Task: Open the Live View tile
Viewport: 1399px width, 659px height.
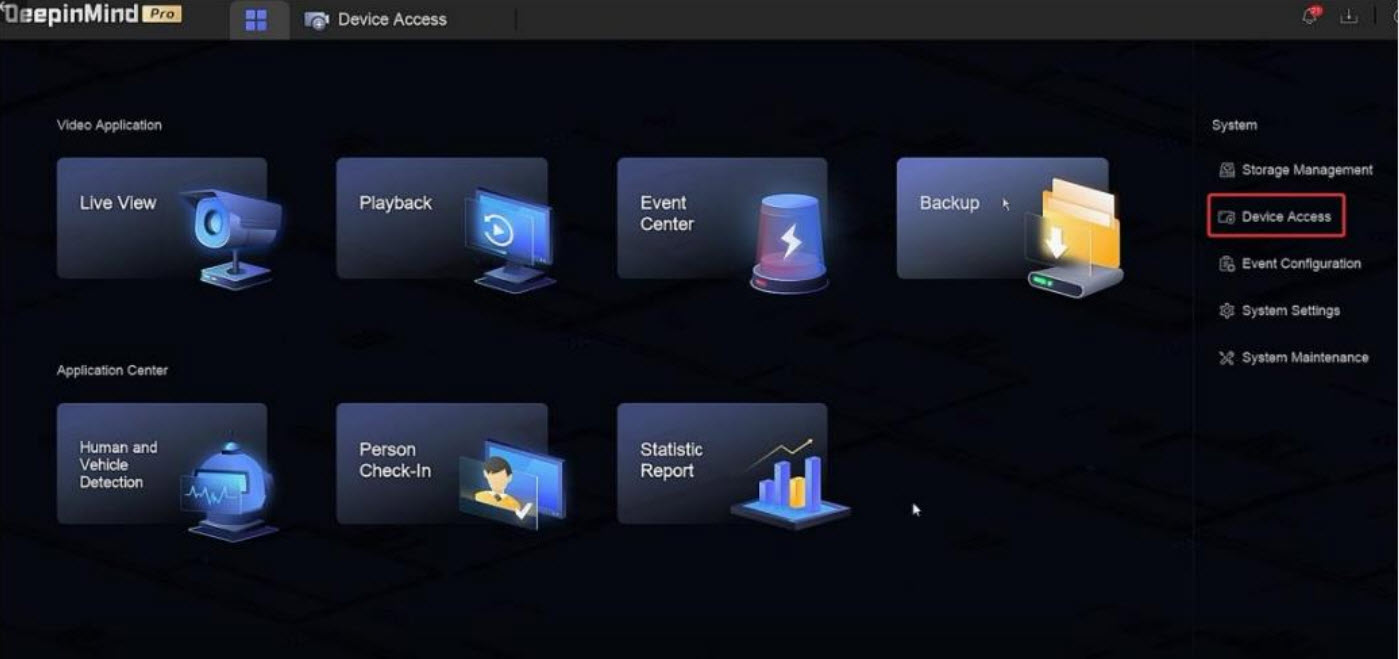Action: pyautogui.click(x=162, y=218)
